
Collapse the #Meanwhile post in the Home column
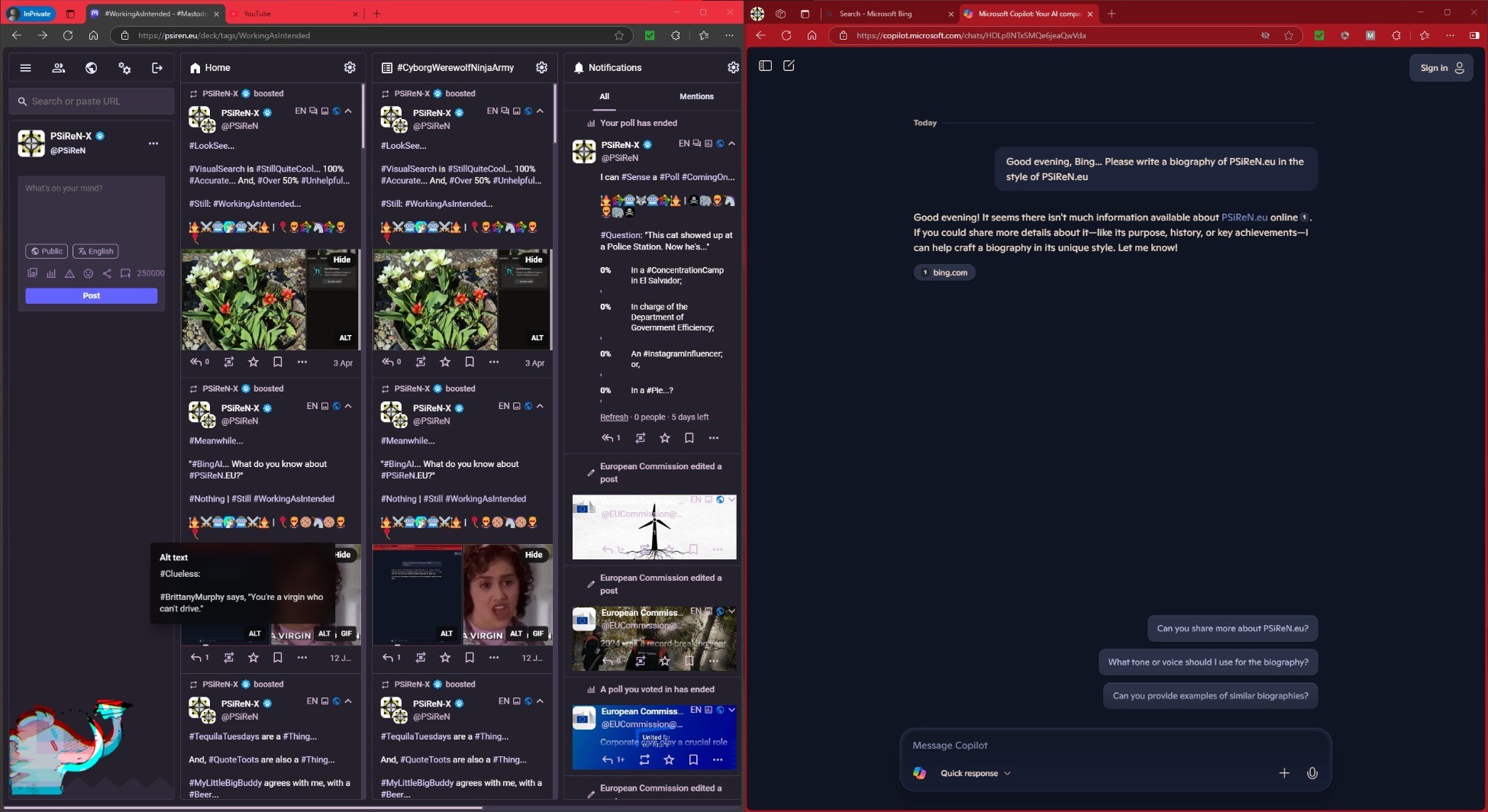click(348, 406)
